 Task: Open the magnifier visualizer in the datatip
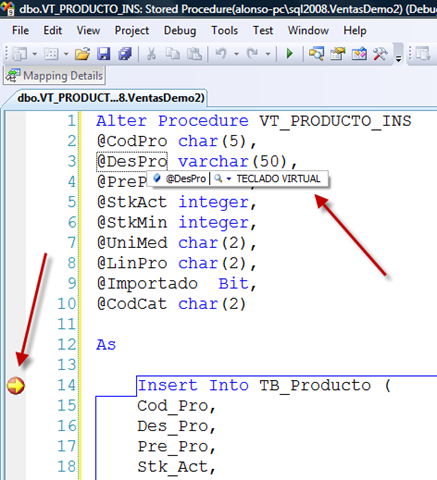(x=218, y=179)
